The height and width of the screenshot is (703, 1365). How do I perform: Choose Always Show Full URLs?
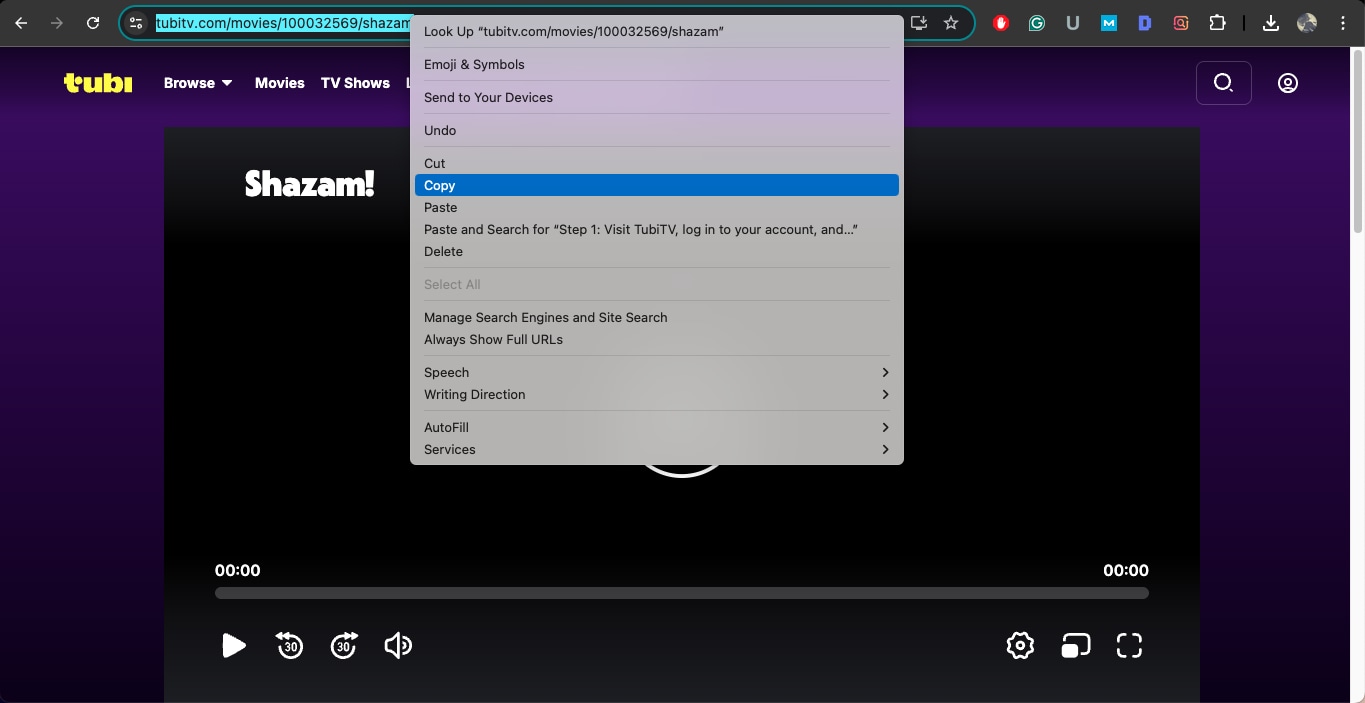(x=657, y=339)
